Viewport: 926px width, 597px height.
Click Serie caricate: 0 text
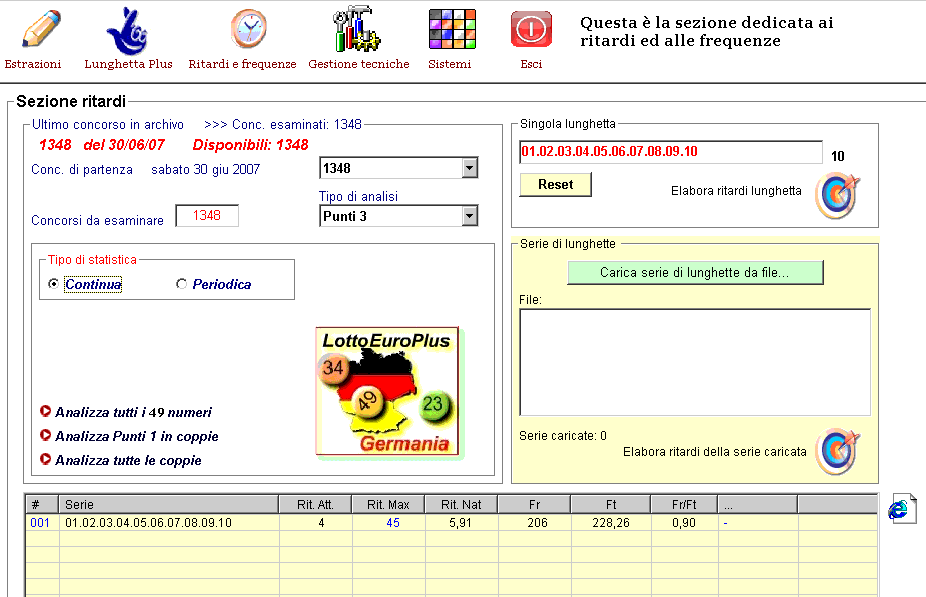coord(563,436)
